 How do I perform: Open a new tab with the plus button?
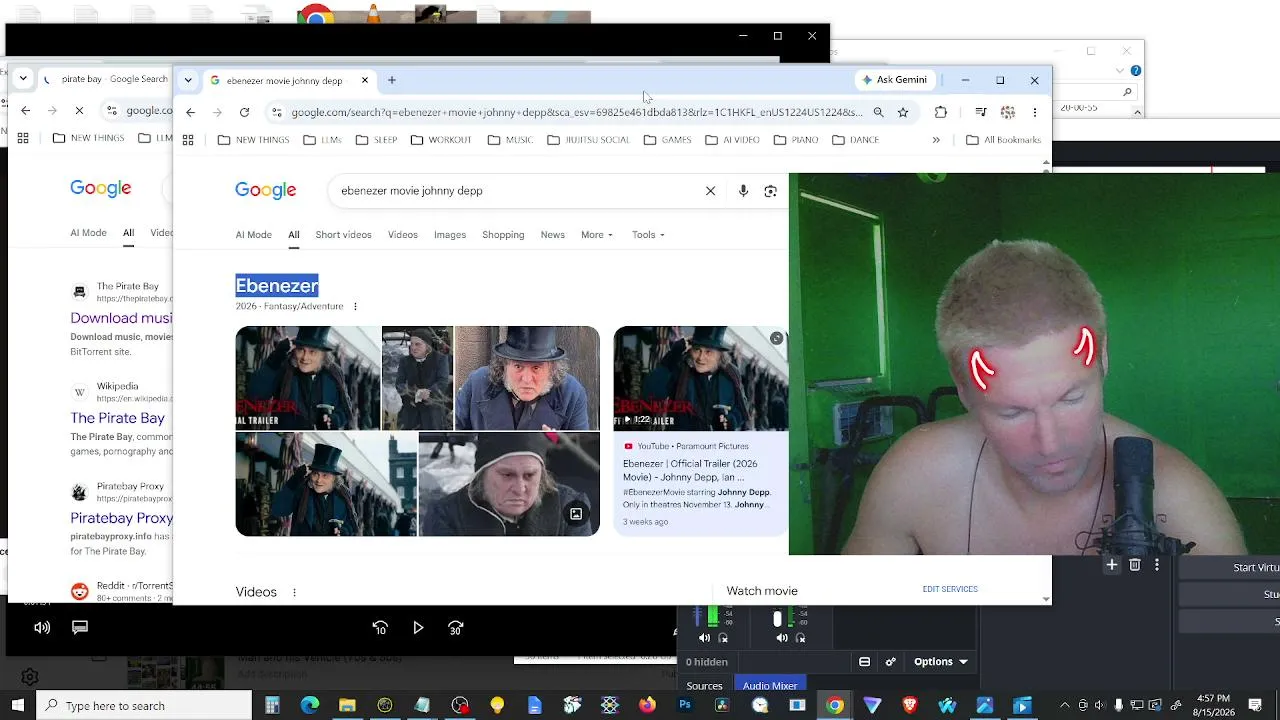pos(392,80)
